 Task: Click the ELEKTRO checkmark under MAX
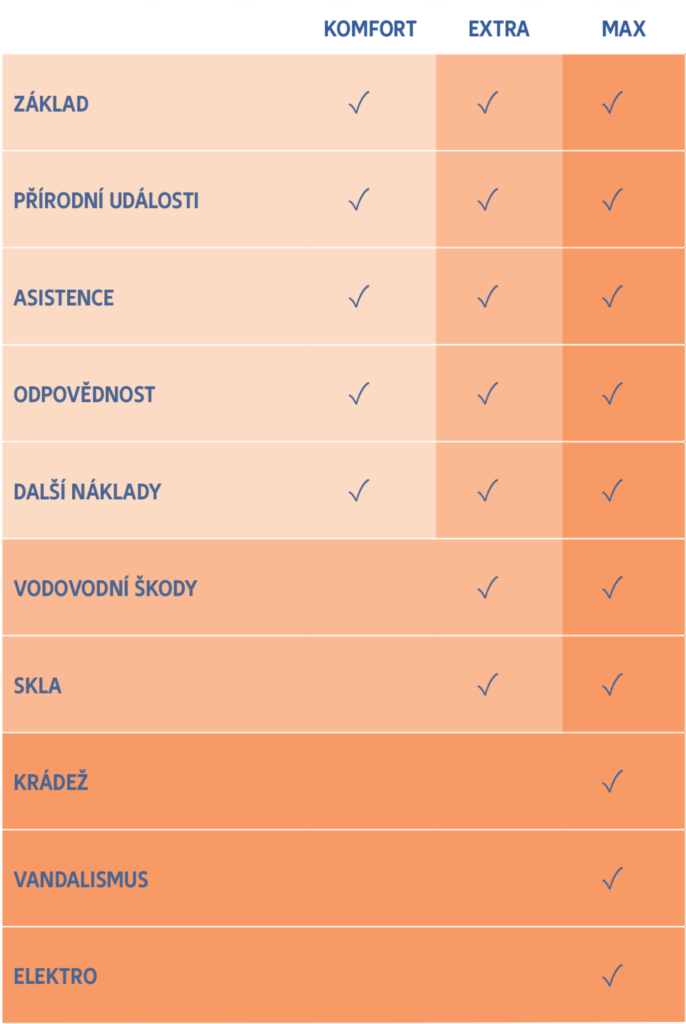tap(612, 975)
